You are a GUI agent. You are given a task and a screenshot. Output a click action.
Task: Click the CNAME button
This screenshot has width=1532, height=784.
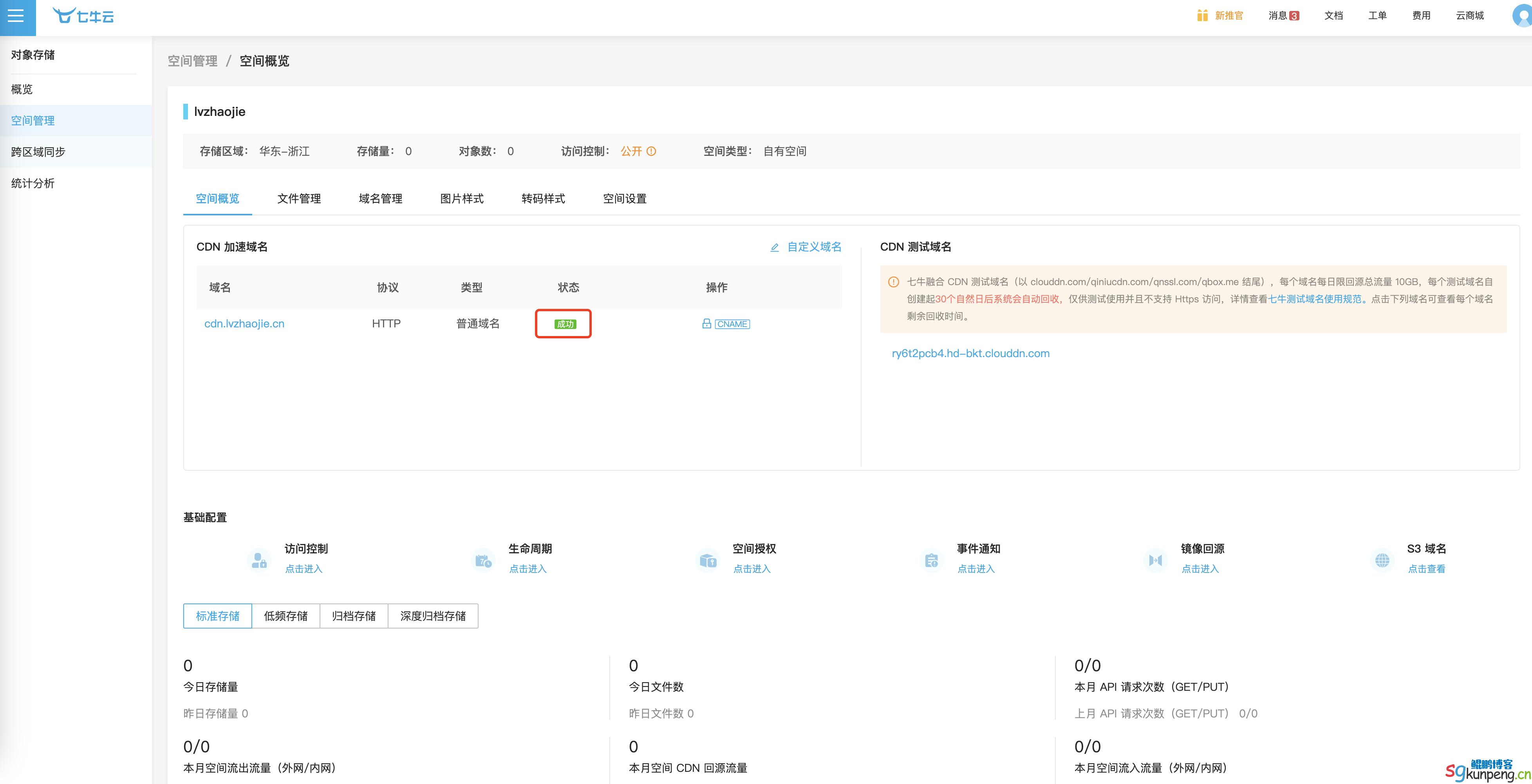[x=732, y=324]
